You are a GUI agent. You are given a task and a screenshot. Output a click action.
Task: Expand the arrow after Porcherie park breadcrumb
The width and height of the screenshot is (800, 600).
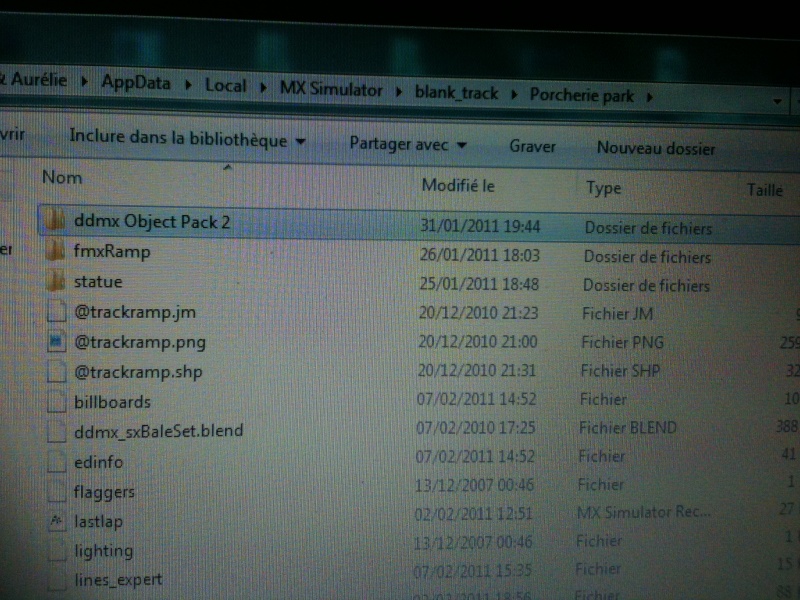[649, 97]
